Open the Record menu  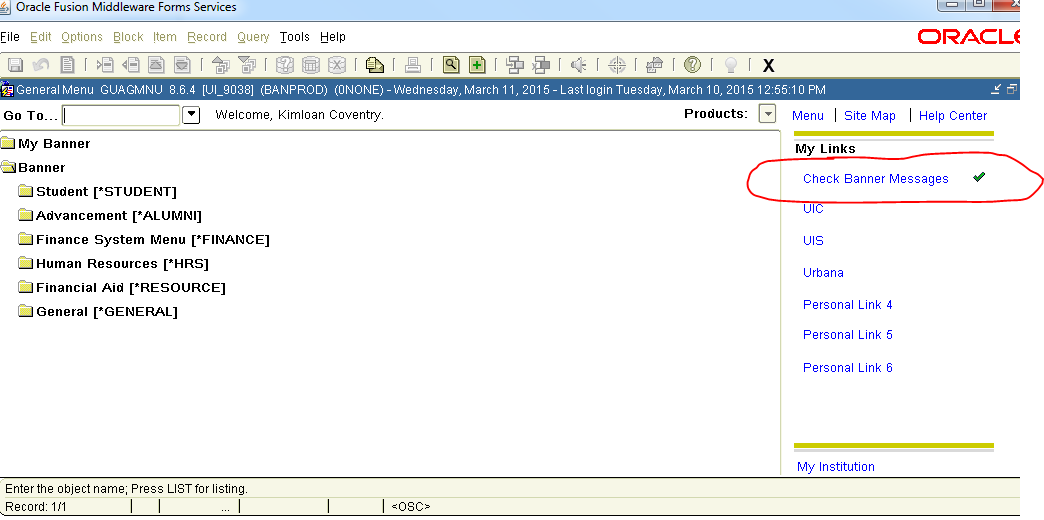coord(206,37)
